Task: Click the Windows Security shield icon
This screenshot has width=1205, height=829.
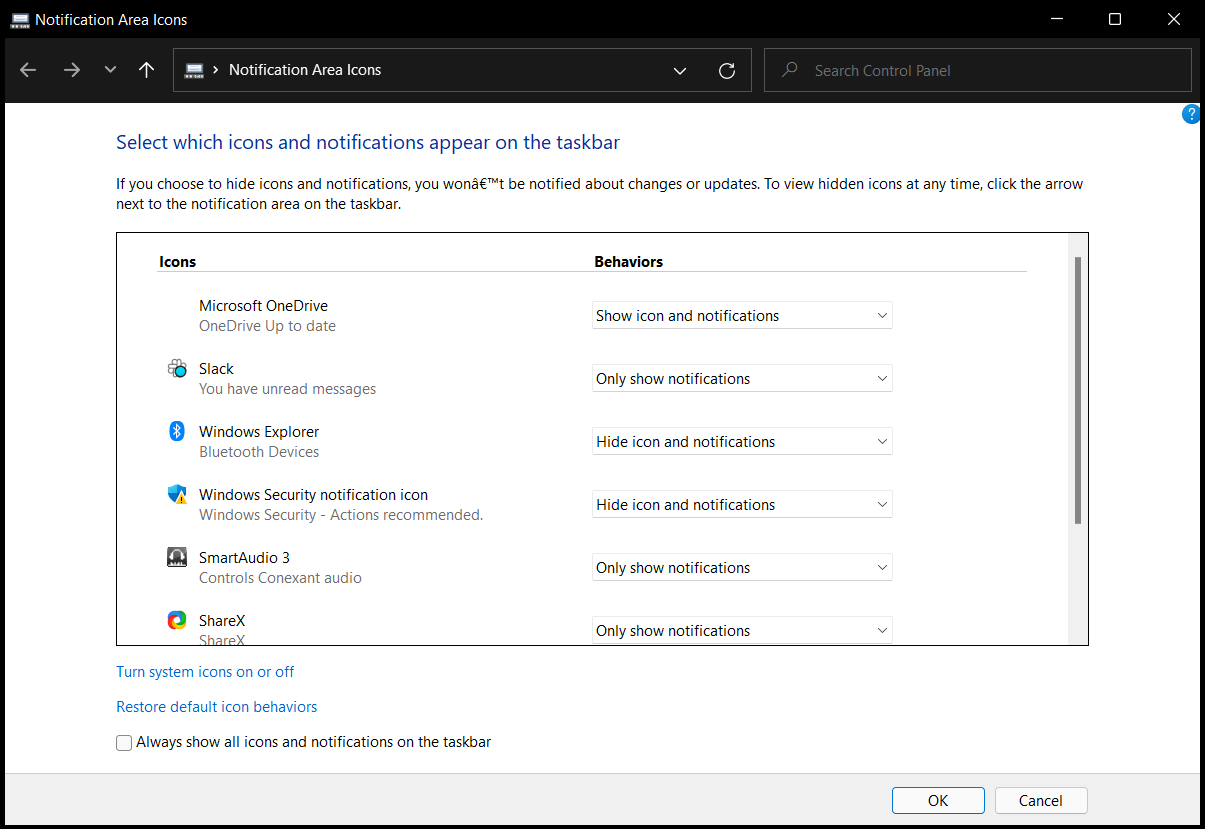Action: click(177, 494)
